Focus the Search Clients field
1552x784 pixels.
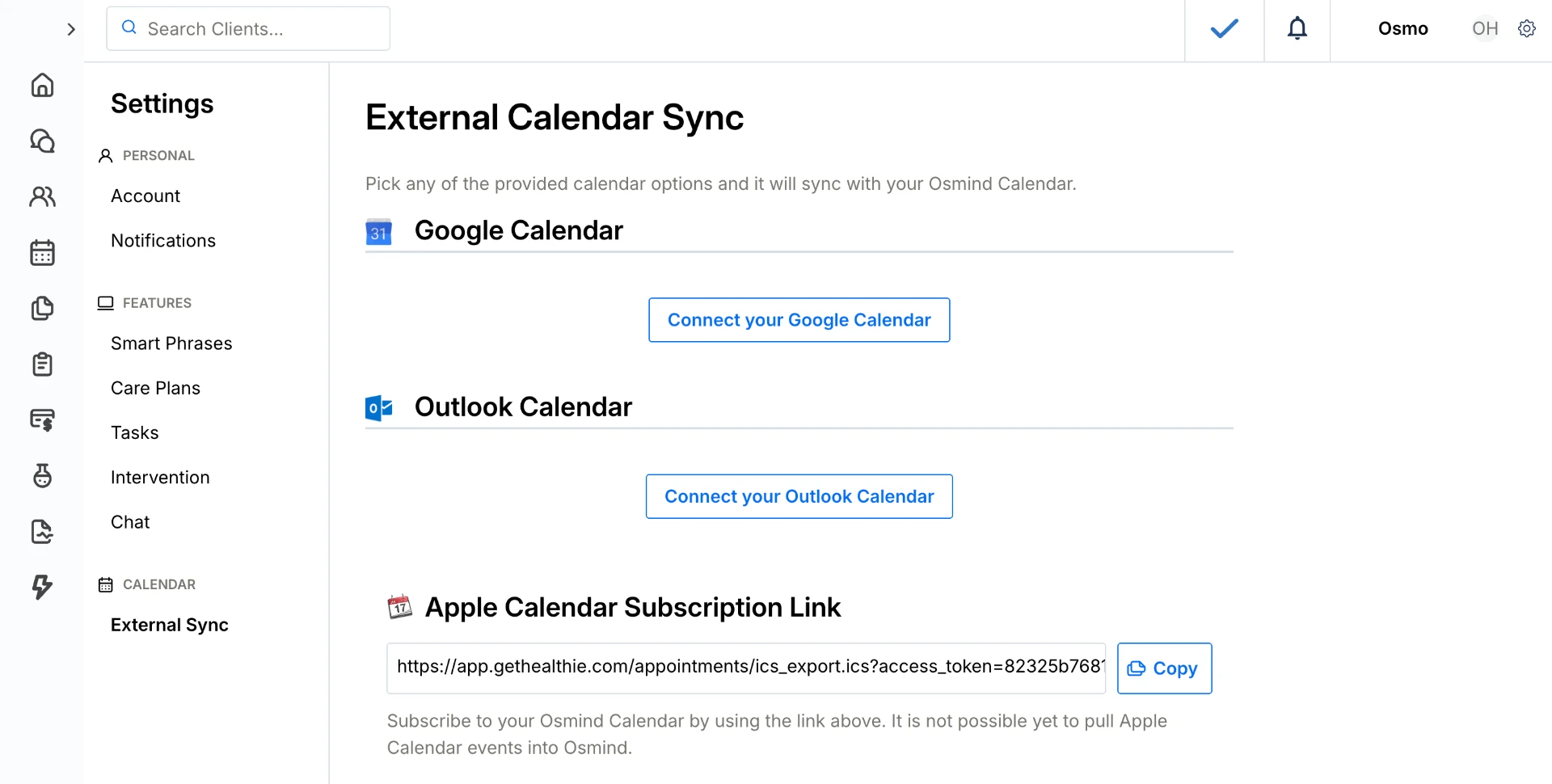[x=248, y=29]
